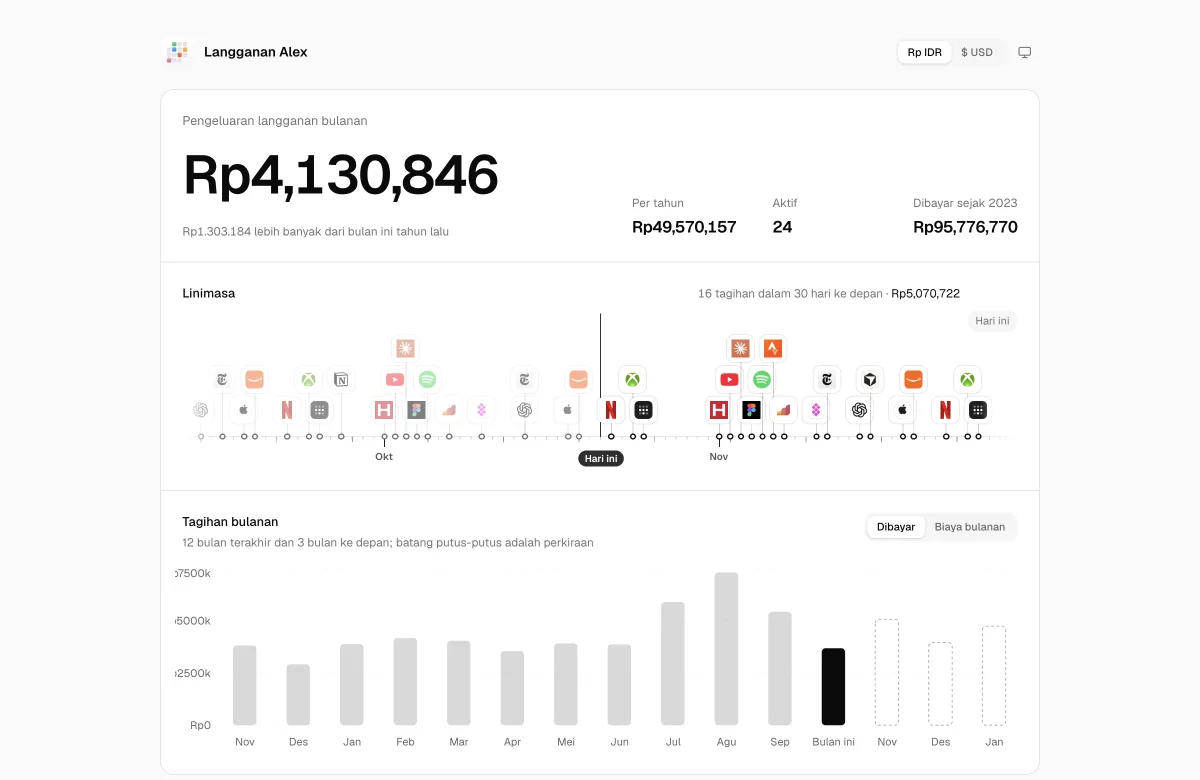1200x780 pixels.
Task: Select the upcoming red H icon at Nov
Action: click(719, 410)
